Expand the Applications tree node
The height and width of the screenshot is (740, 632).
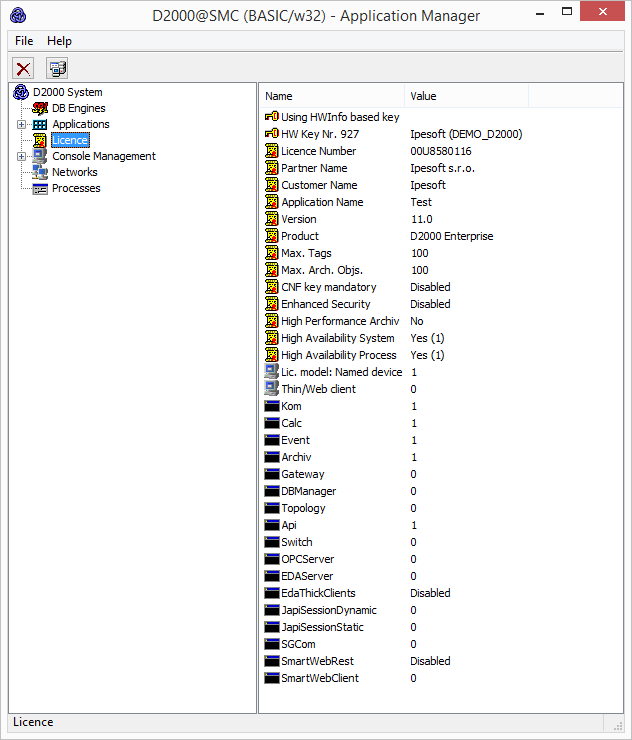point(21,124)
